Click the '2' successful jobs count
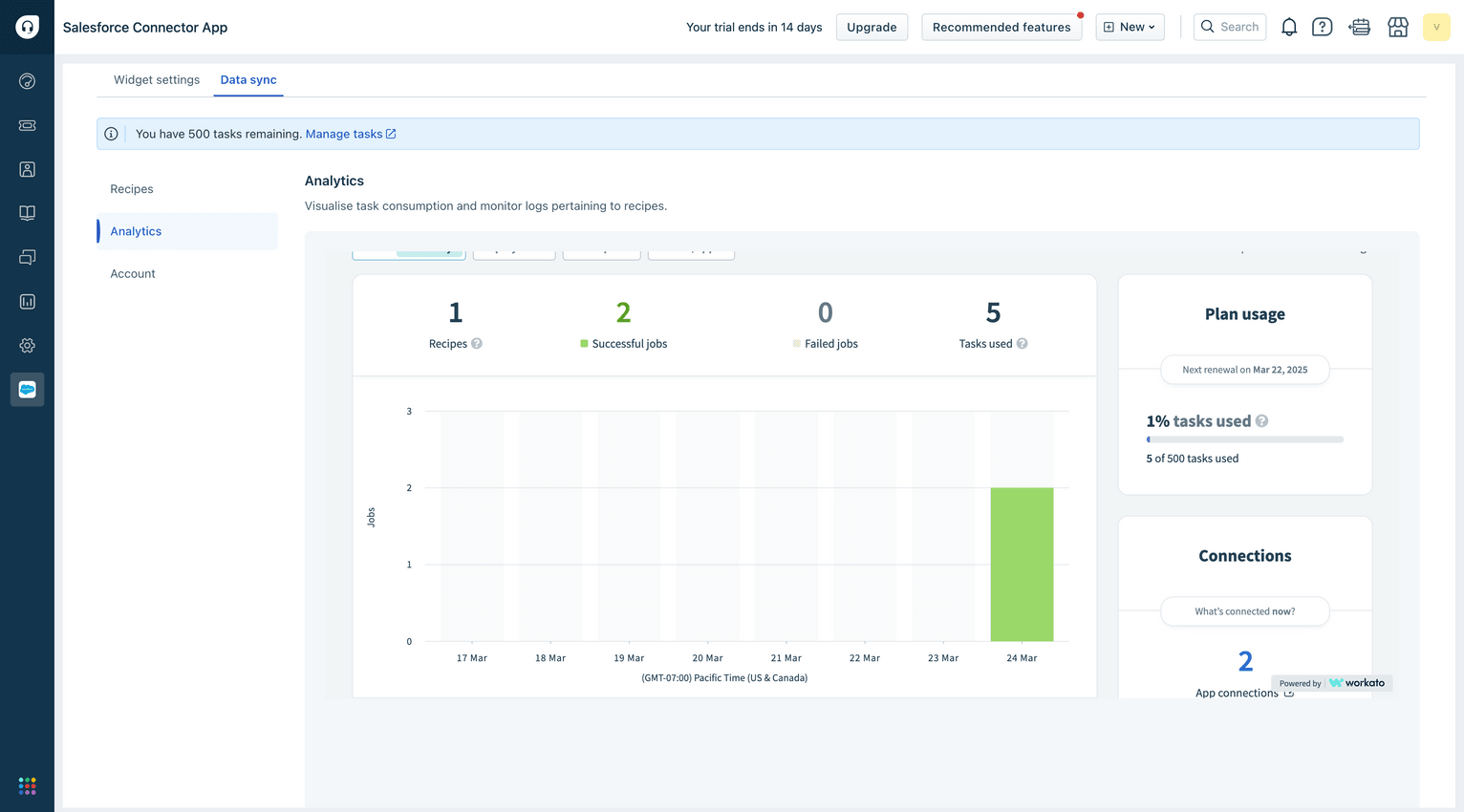1464x812 pixels. (x=623, y=312)
